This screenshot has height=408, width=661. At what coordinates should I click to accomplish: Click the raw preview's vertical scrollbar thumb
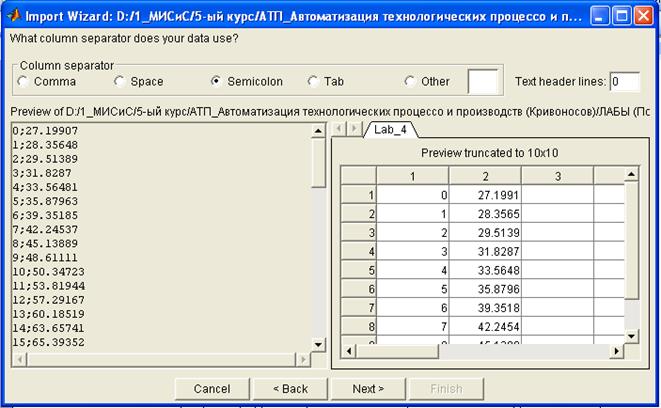click(318, 164)
